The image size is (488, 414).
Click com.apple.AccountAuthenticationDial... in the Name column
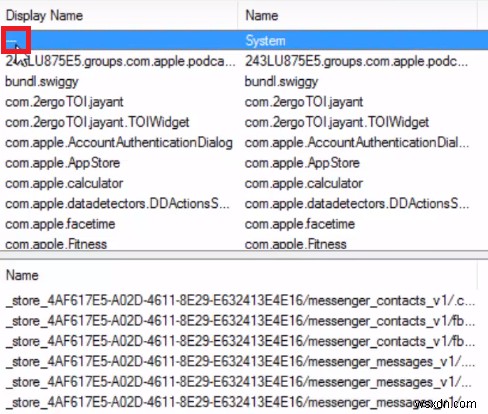pos(357,143)
